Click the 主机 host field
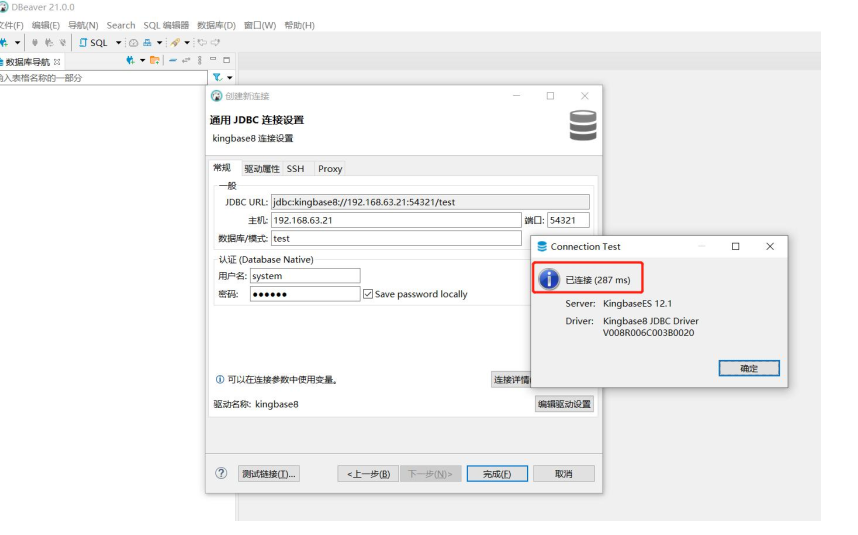This screenshot has width=858, height=535. [396, 220]
